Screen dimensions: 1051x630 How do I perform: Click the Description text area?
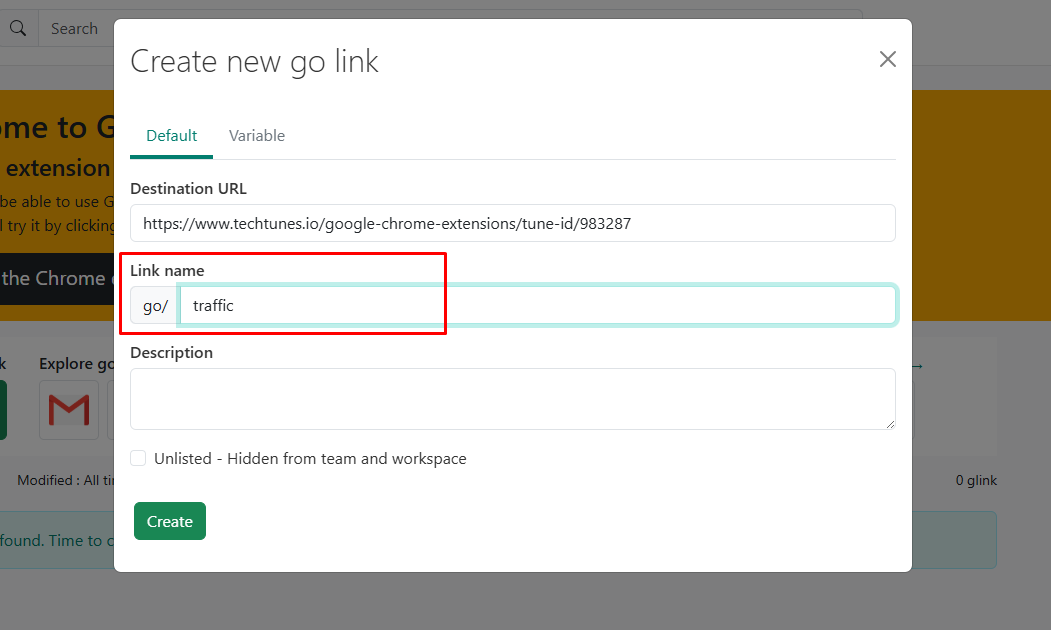[x=513, y=399]
